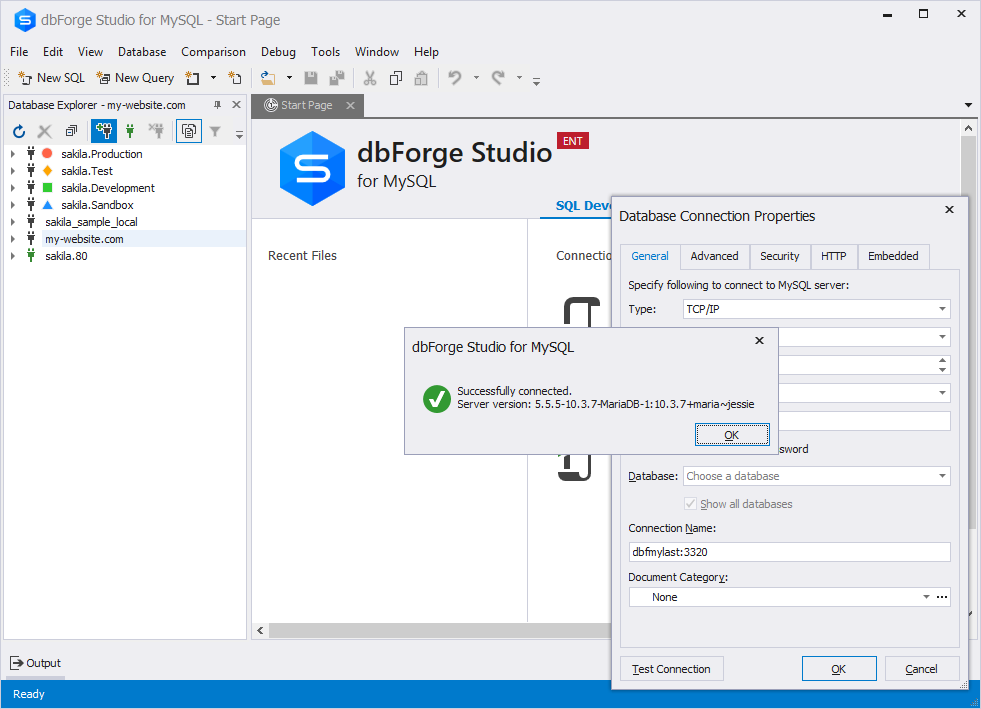Switch to the Embedded tab
Screen dimensions: 981x709
(893, 256)
